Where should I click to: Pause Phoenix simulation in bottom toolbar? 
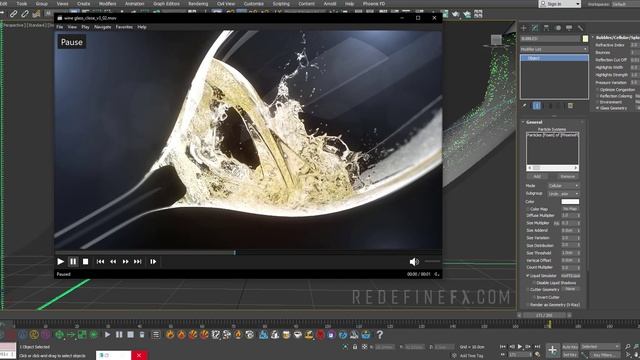pos(119,335)
